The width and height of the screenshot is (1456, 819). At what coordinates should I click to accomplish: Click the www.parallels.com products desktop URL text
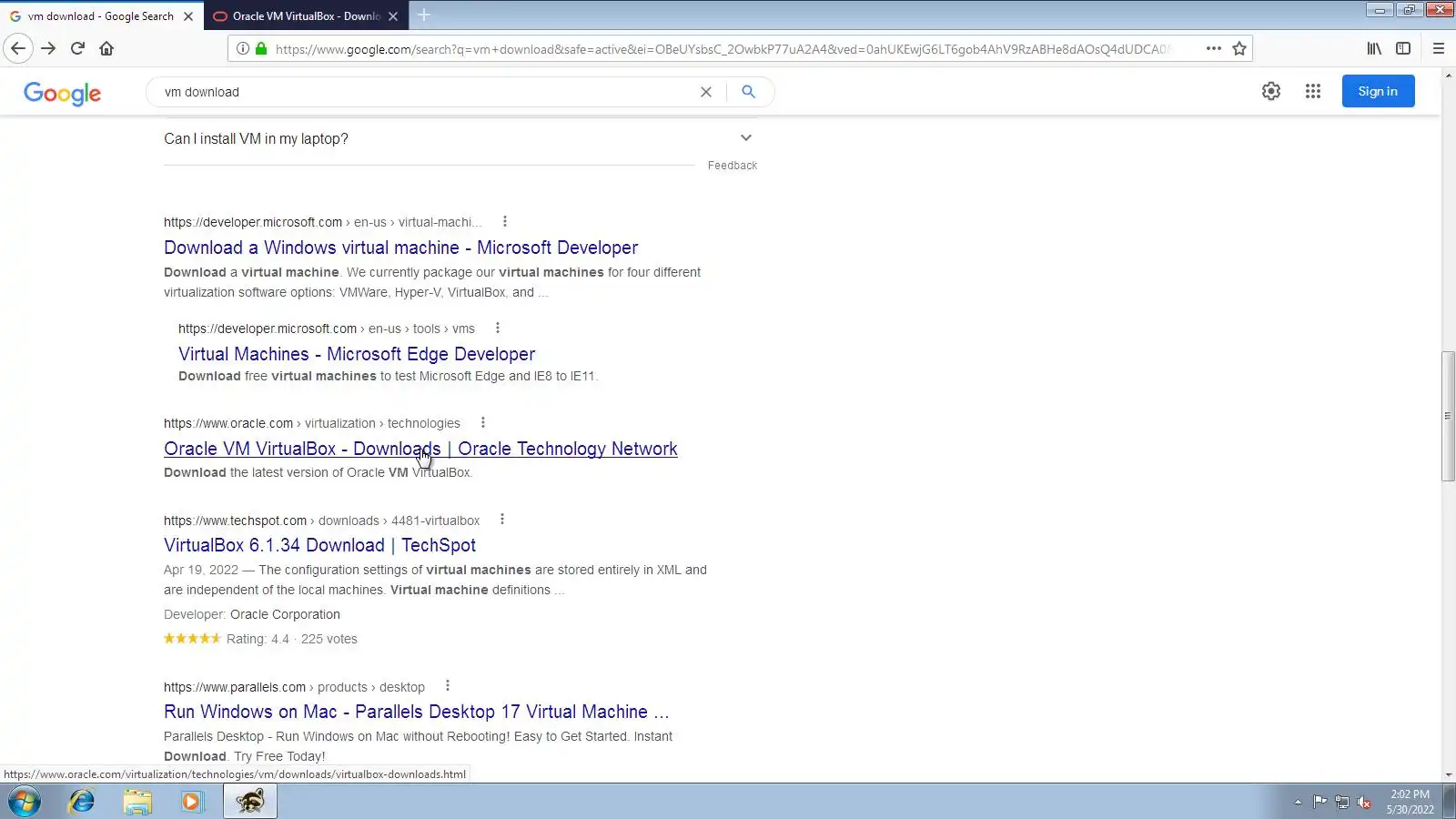(x=294, y=687)
